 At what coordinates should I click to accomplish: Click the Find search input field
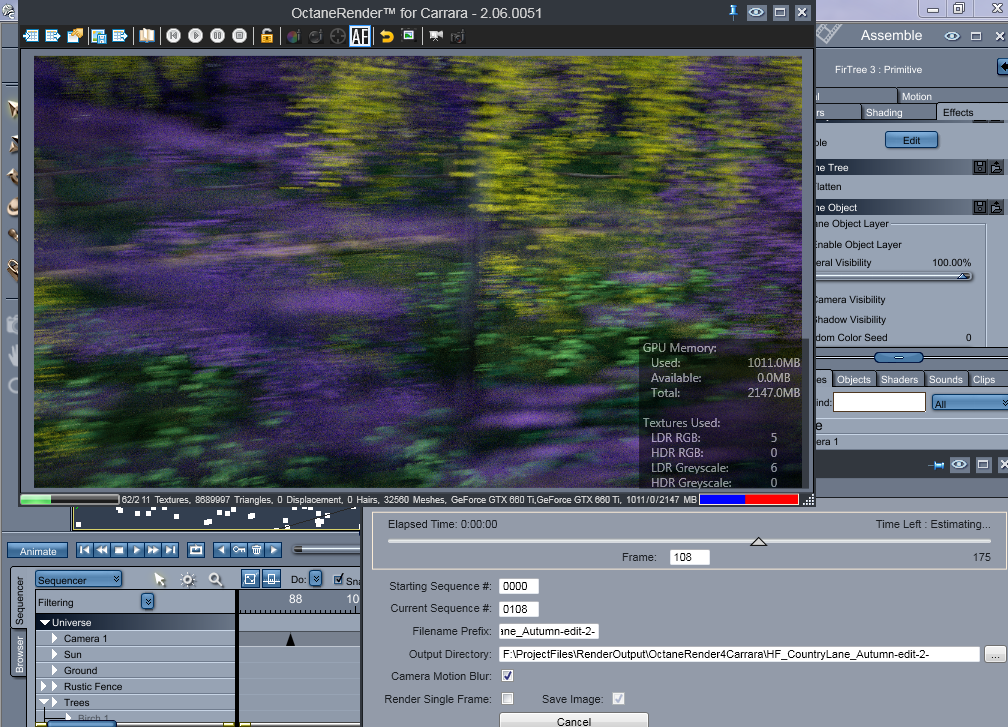pos(879,402)
